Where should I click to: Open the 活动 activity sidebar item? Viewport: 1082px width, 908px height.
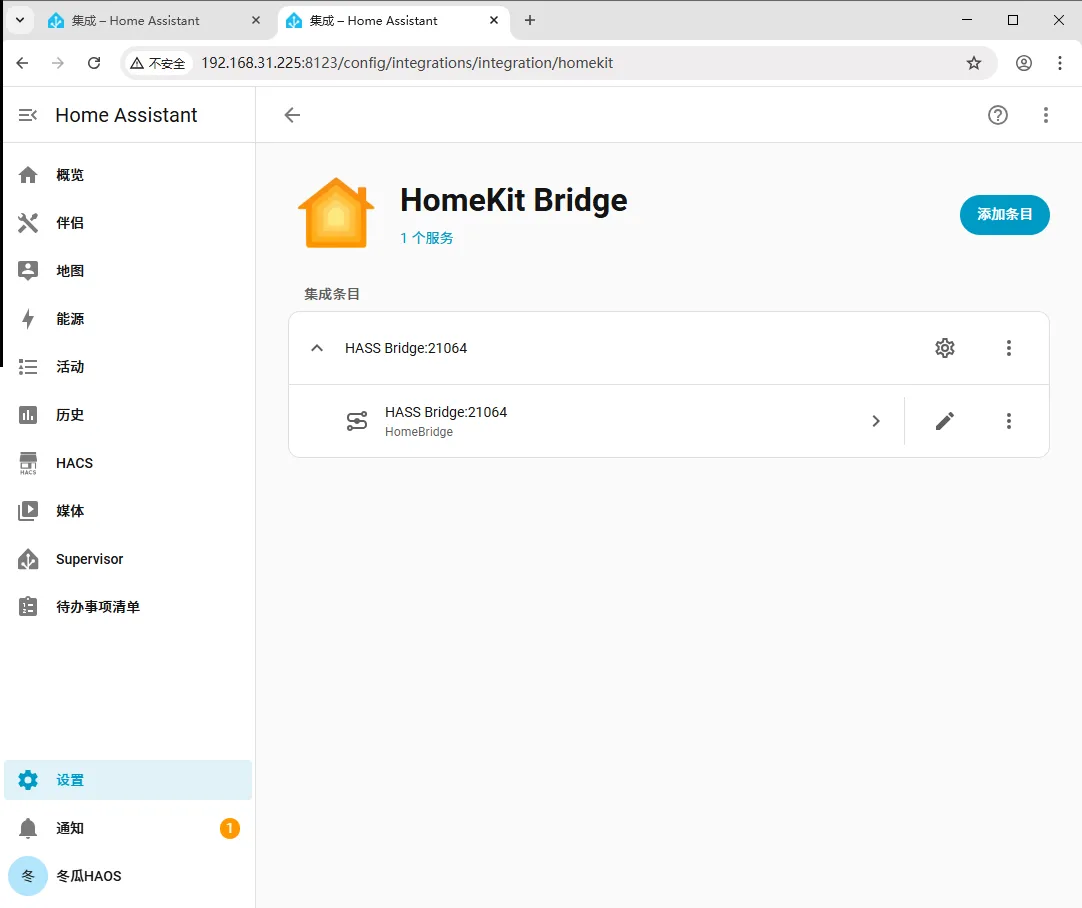(x=128, y=367)
